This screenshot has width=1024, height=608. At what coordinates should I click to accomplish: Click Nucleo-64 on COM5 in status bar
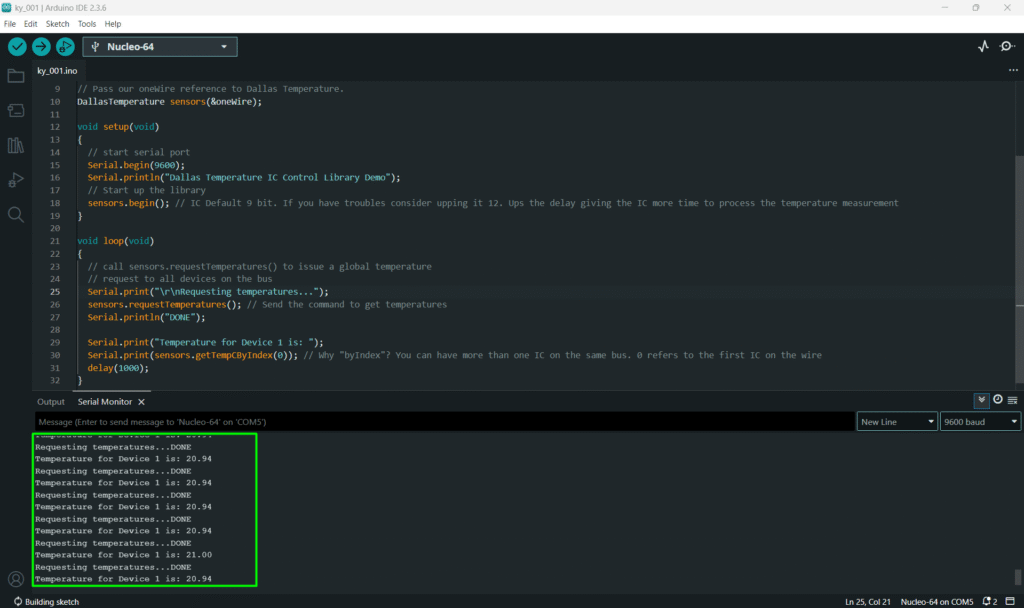pyautogui.click(x=936, y=601)
